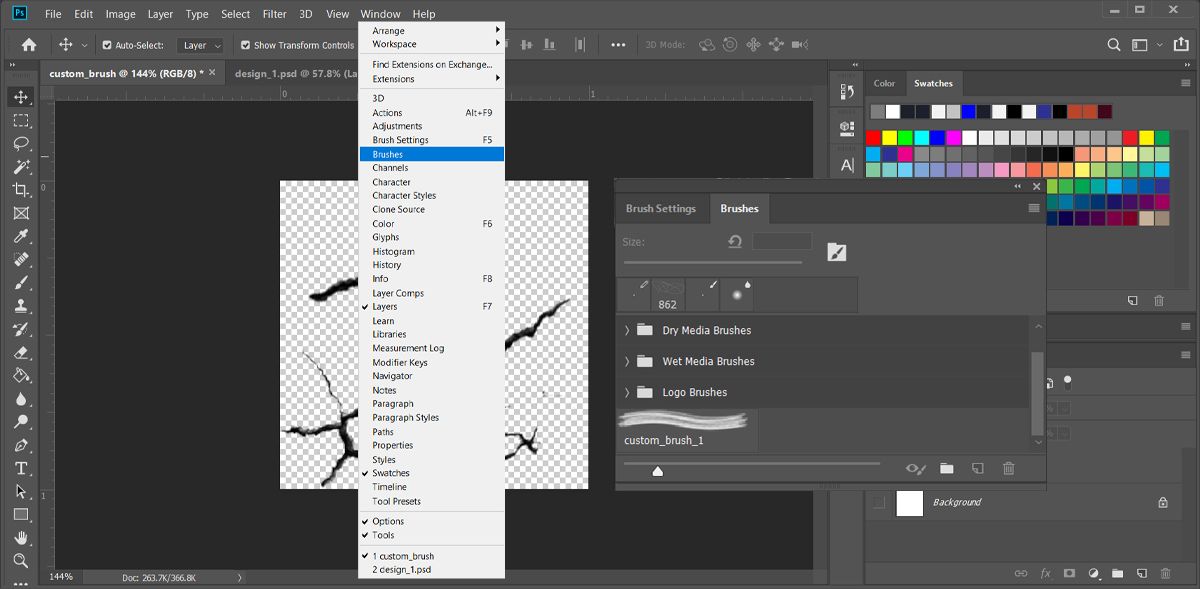The height and width of the screenshot is (589, 1200).
Task: Choose the Clone Stamp tool
Action: [21, 306]
